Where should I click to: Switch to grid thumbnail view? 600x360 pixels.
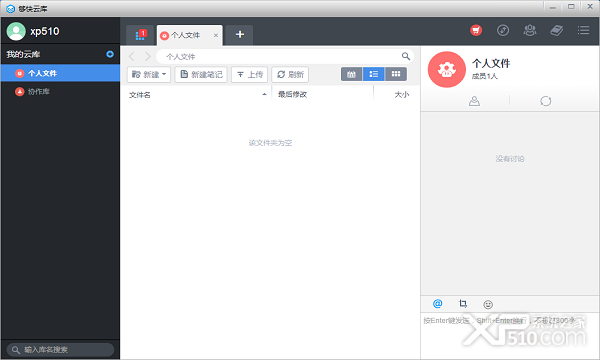pos(396,74)
